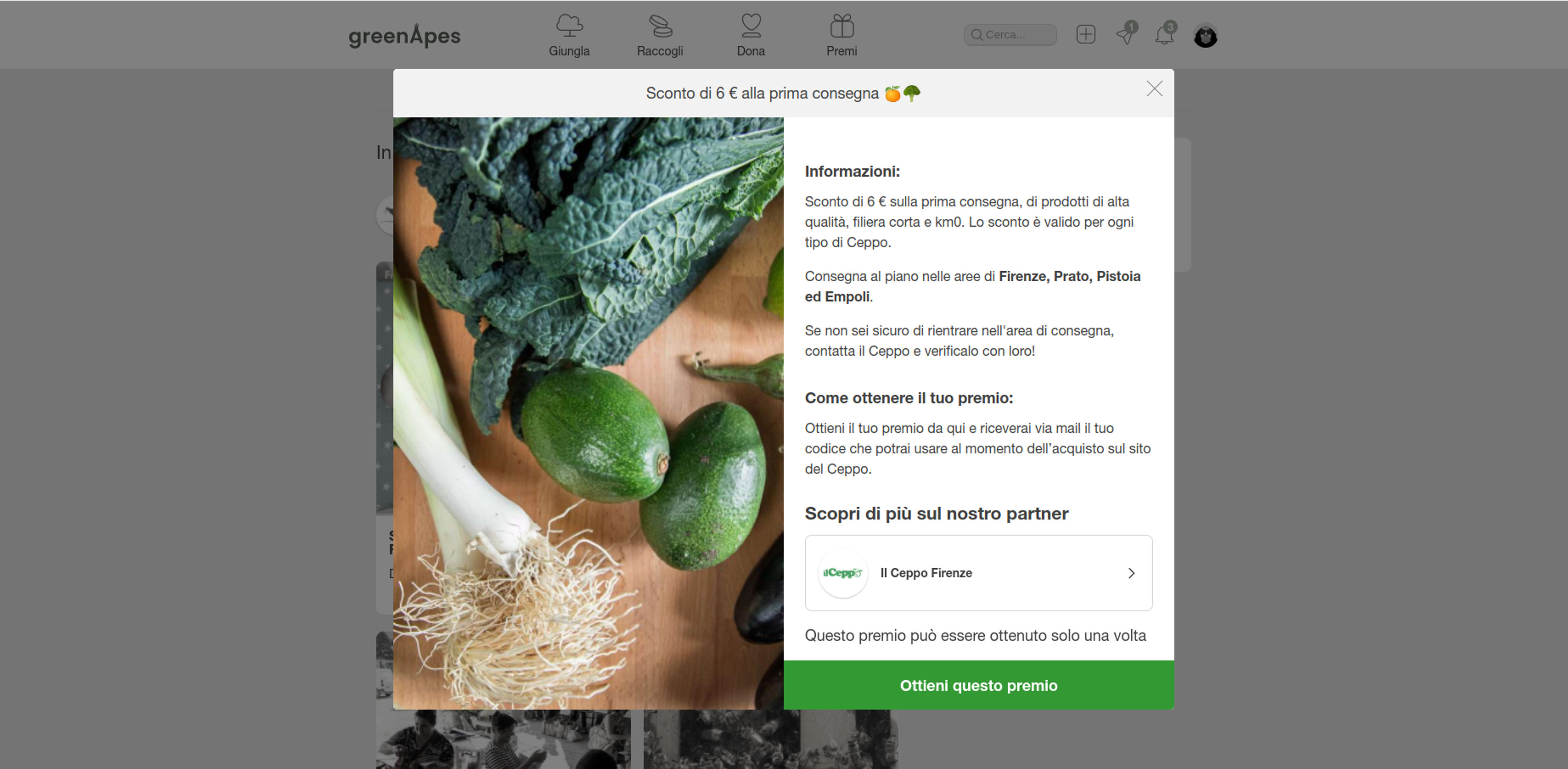Click the Il Ceppo round logo
The width and height of the screenshot is (1568, 769).
click(x=842, y=573)
